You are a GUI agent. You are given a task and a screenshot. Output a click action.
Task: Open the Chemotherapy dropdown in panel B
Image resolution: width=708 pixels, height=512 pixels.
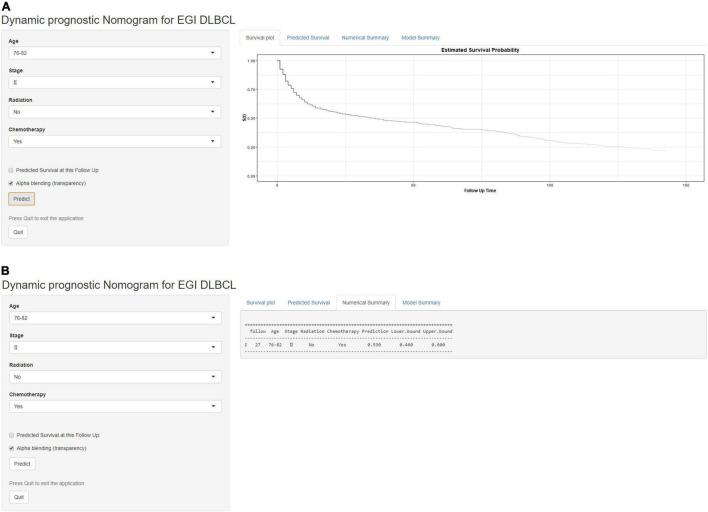tap(114, 406)
